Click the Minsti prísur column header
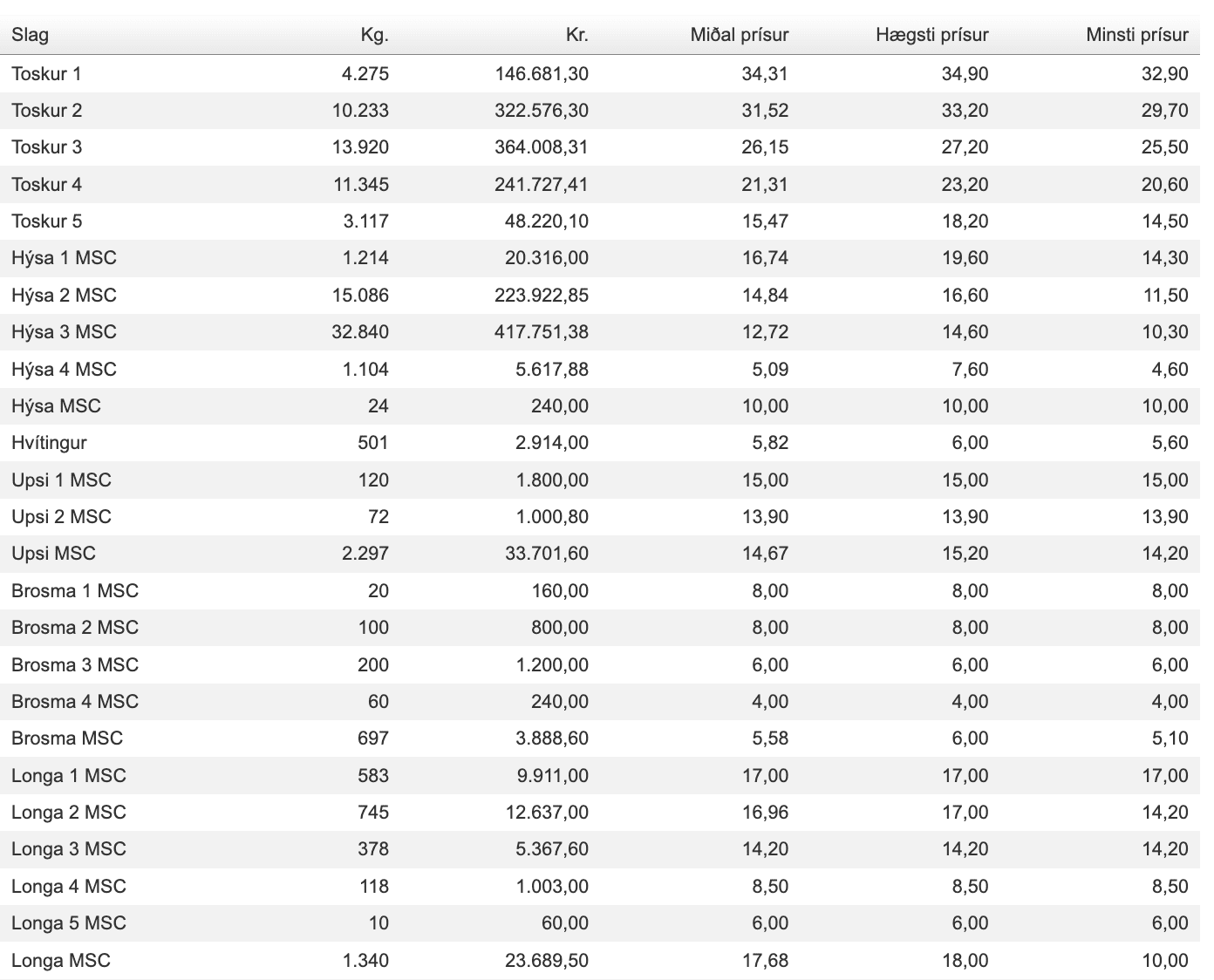 tap(1137, 35)
